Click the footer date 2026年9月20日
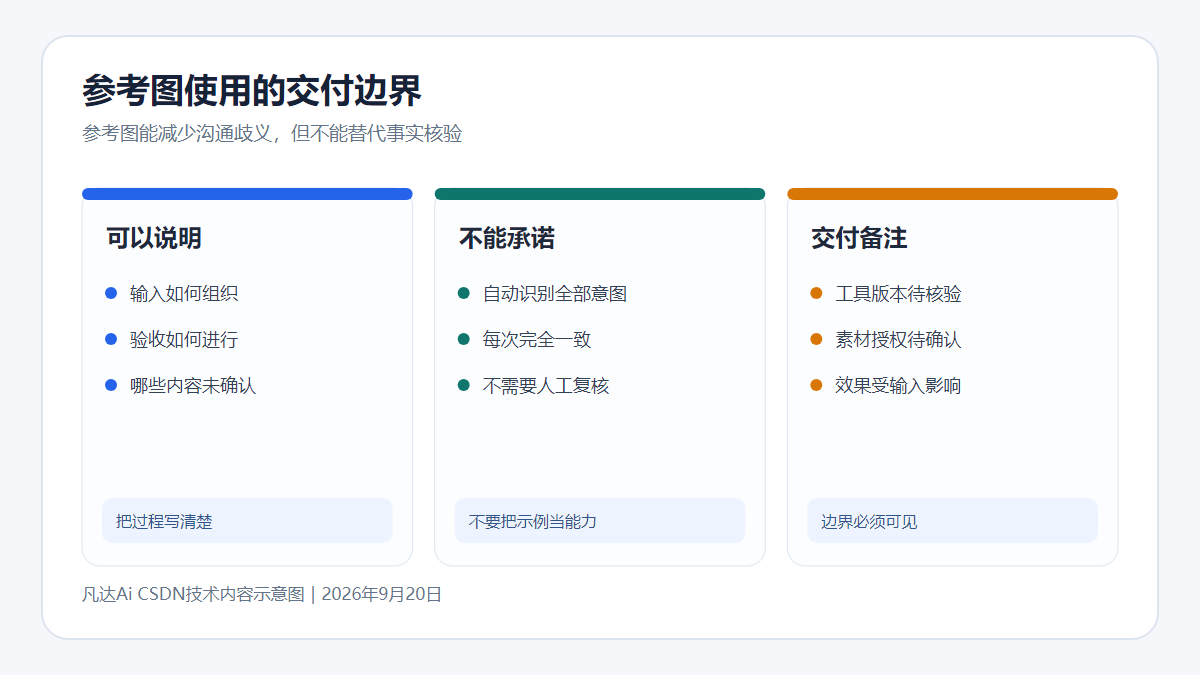This screenshot has height=675, width=1200. pos(382,594)
